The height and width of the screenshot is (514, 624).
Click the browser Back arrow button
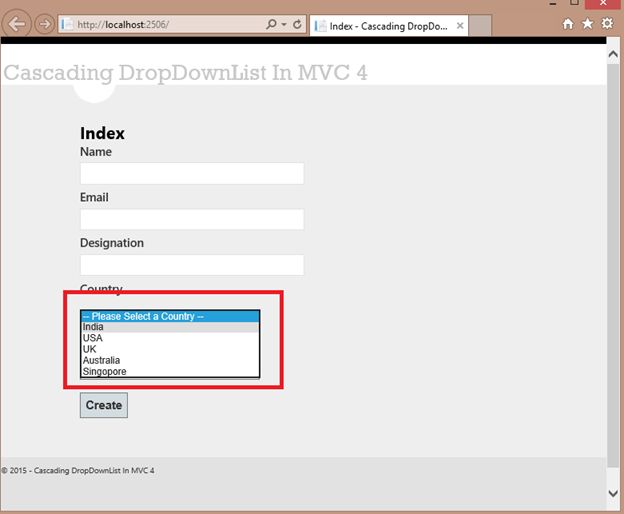point(17,24)
